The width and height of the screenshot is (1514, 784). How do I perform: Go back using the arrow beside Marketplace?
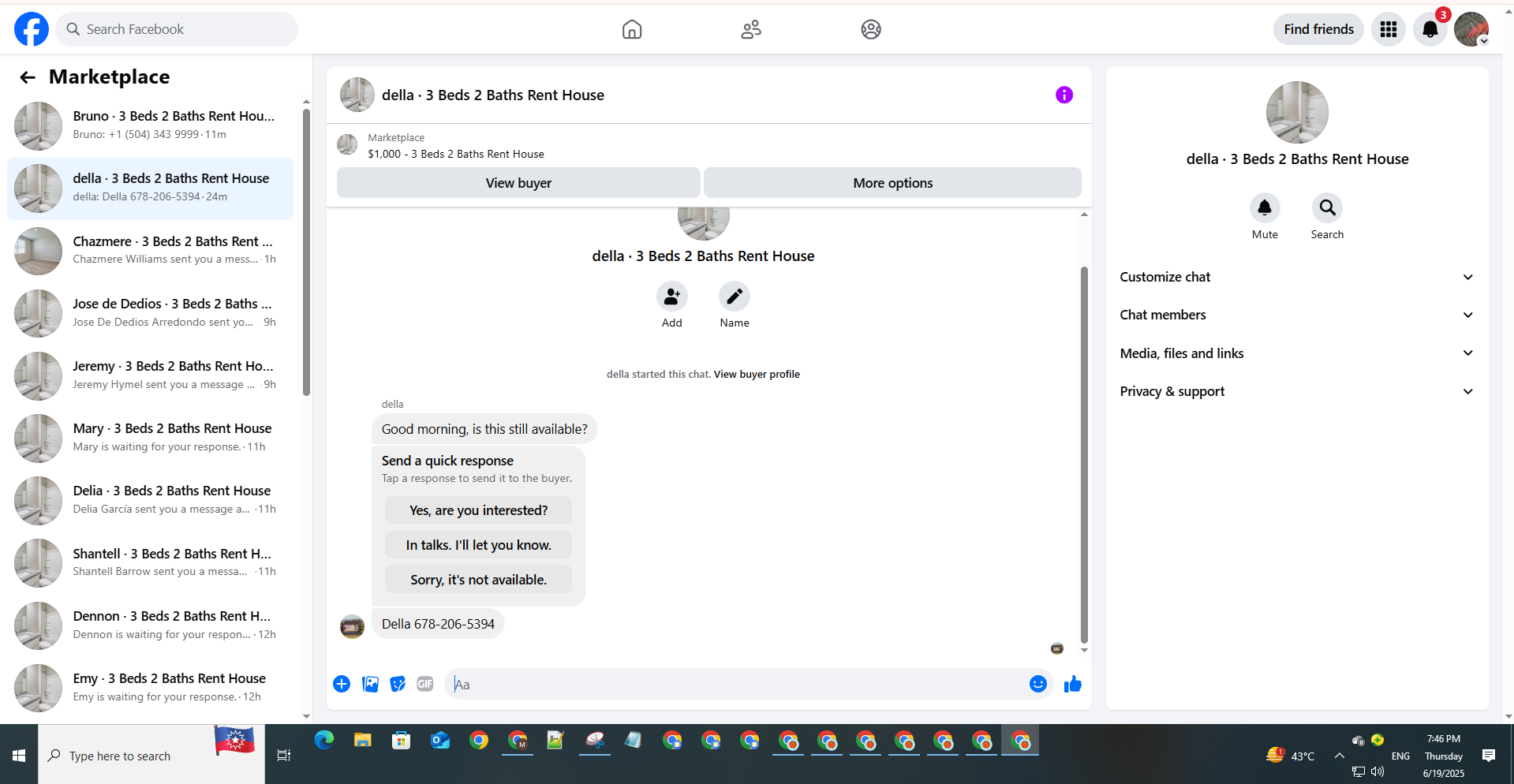(28, 77)
